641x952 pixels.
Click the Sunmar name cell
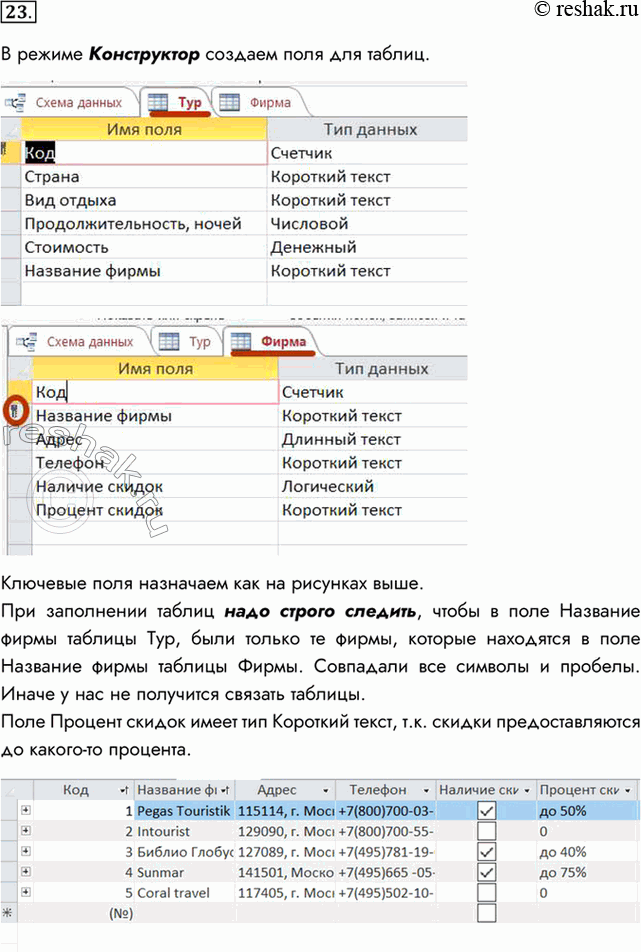pos(184,872)
